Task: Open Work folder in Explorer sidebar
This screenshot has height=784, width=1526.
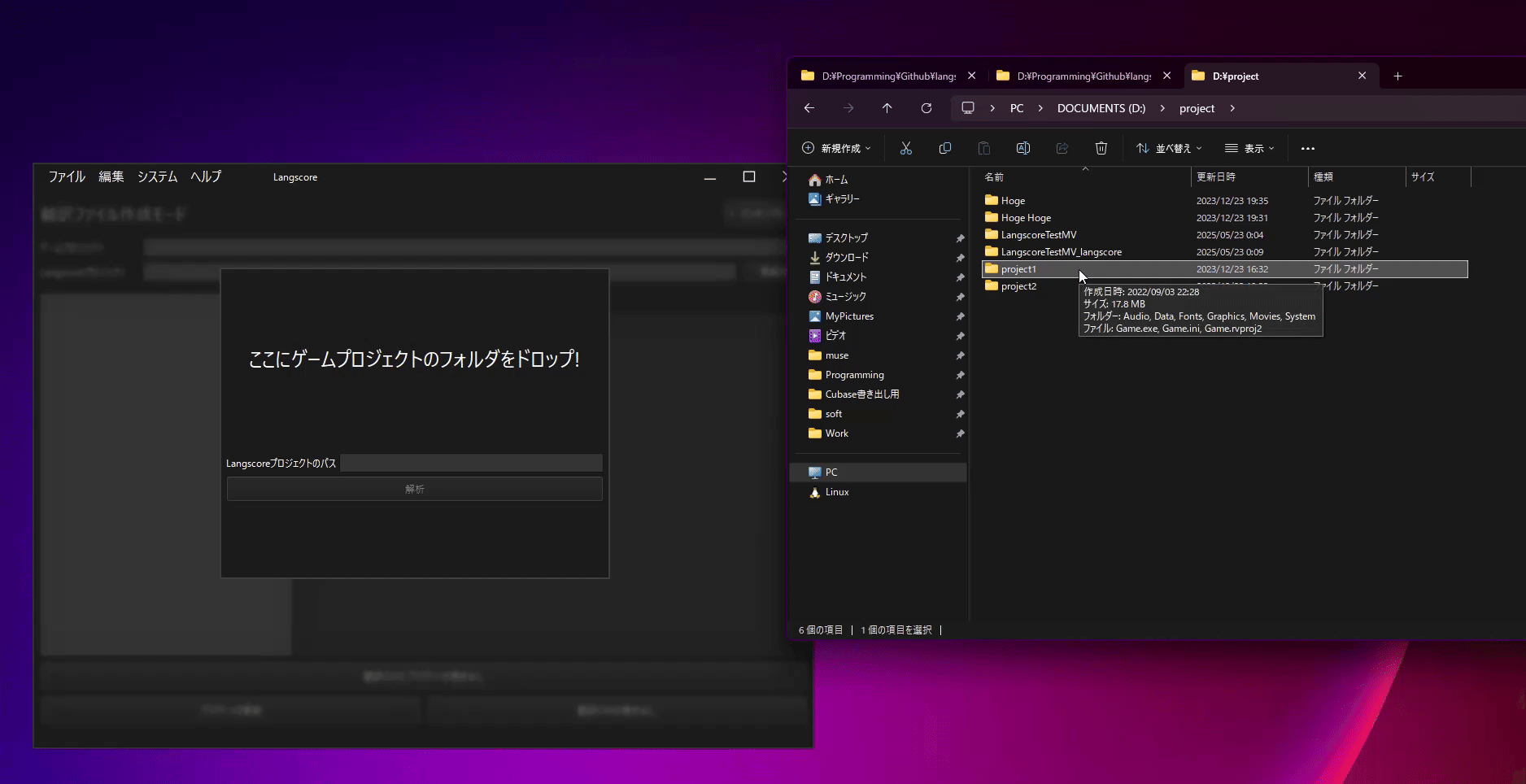Action: pos(828,433)
